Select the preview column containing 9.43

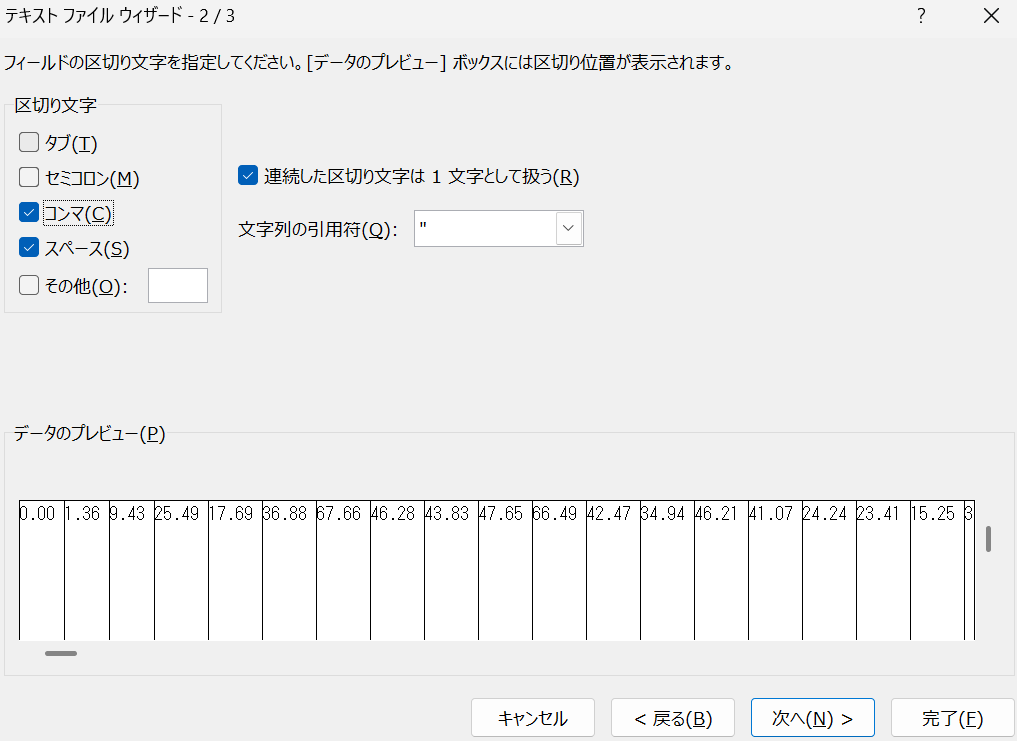[x=132, y=570]
